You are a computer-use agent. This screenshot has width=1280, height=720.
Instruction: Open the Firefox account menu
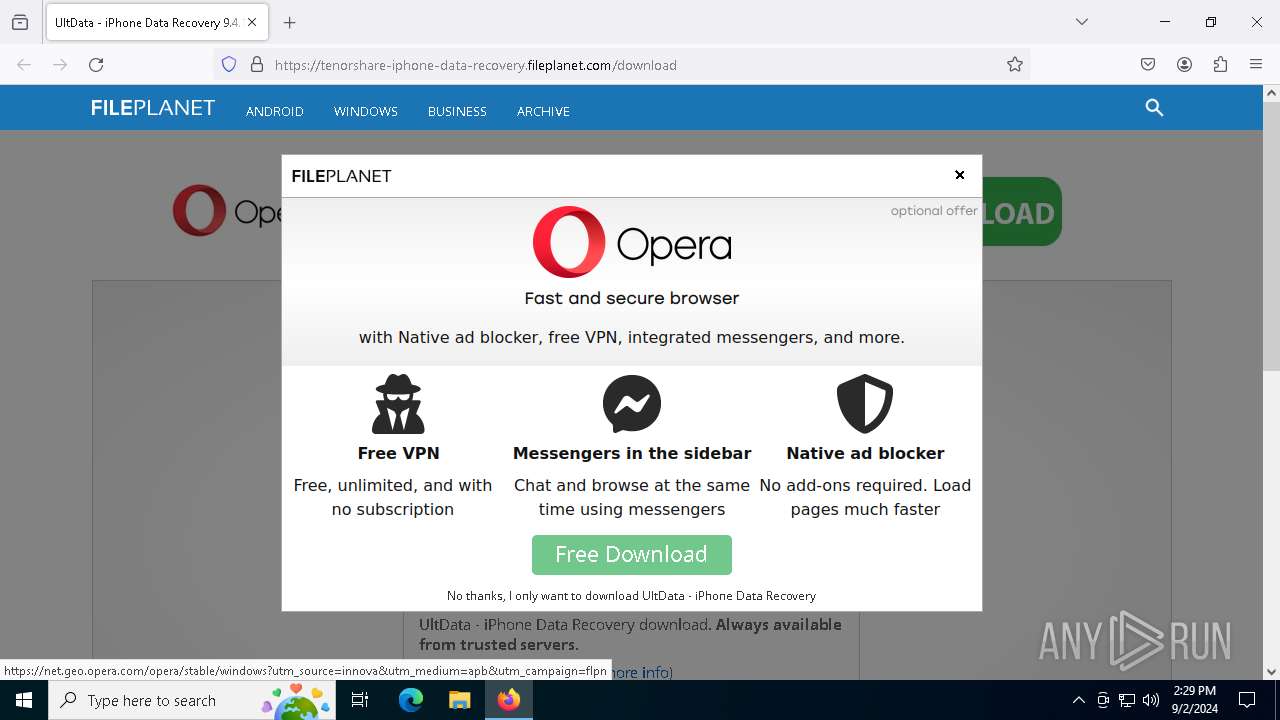[x=1184, y=65]
